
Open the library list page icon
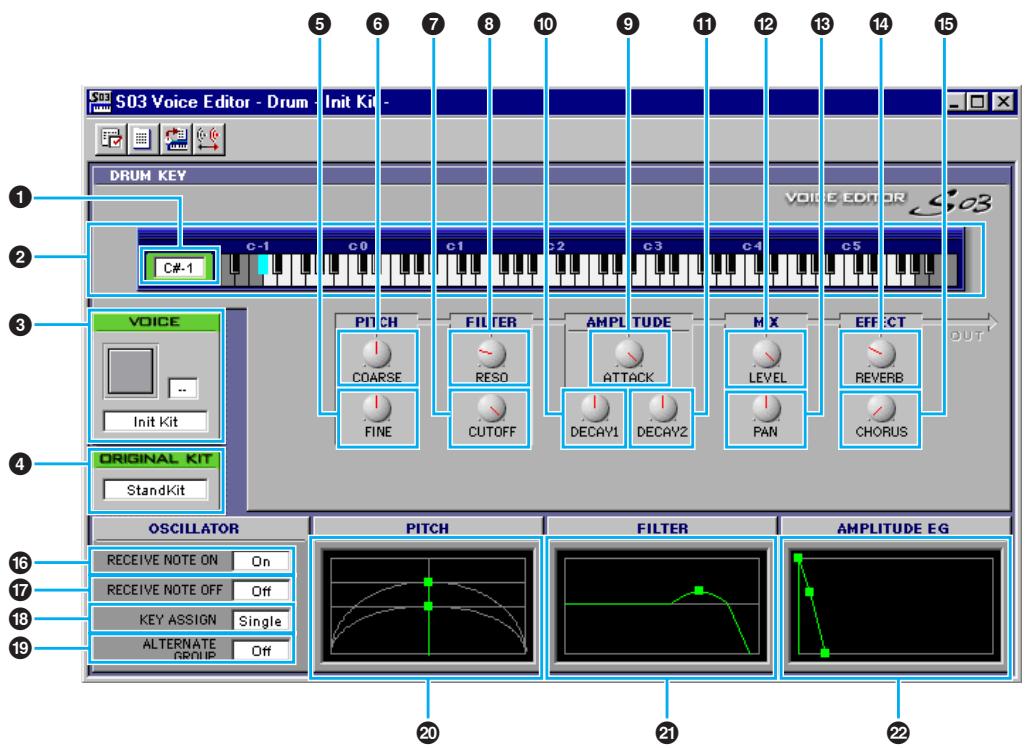click(142, 139)
